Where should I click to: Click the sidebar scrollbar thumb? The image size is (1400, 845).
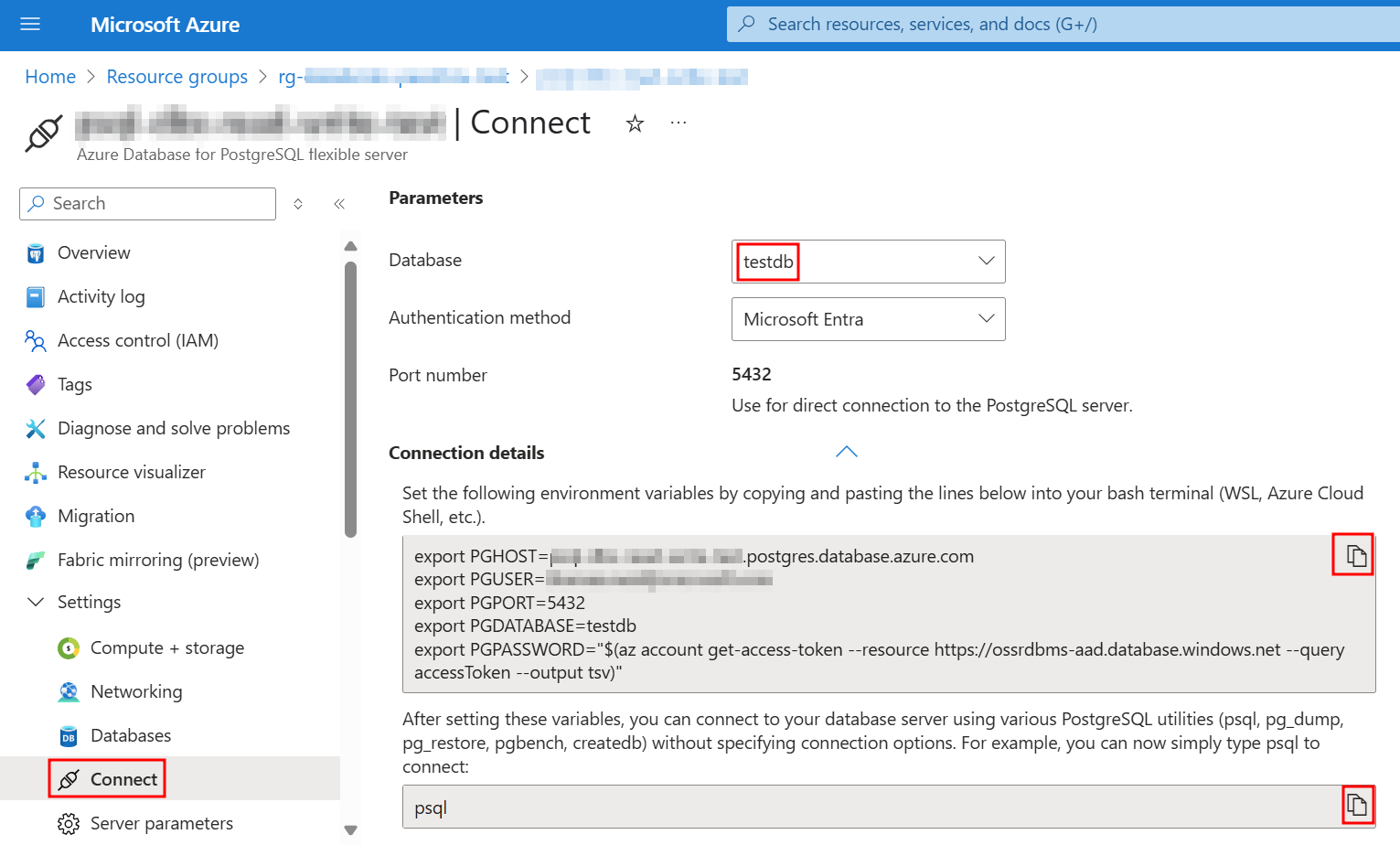(x=350, y=400)
